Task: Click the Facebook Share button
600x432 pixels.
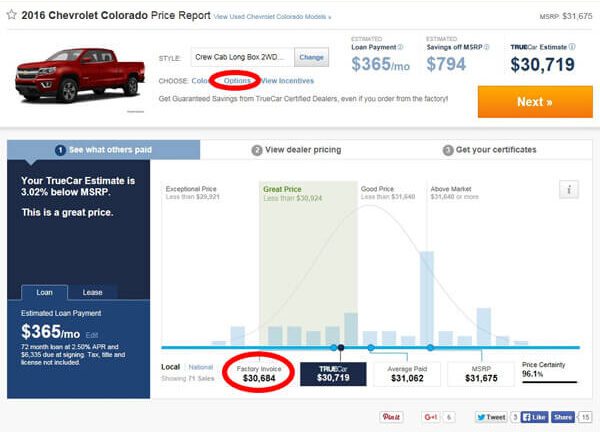Action: coord(562,417)
